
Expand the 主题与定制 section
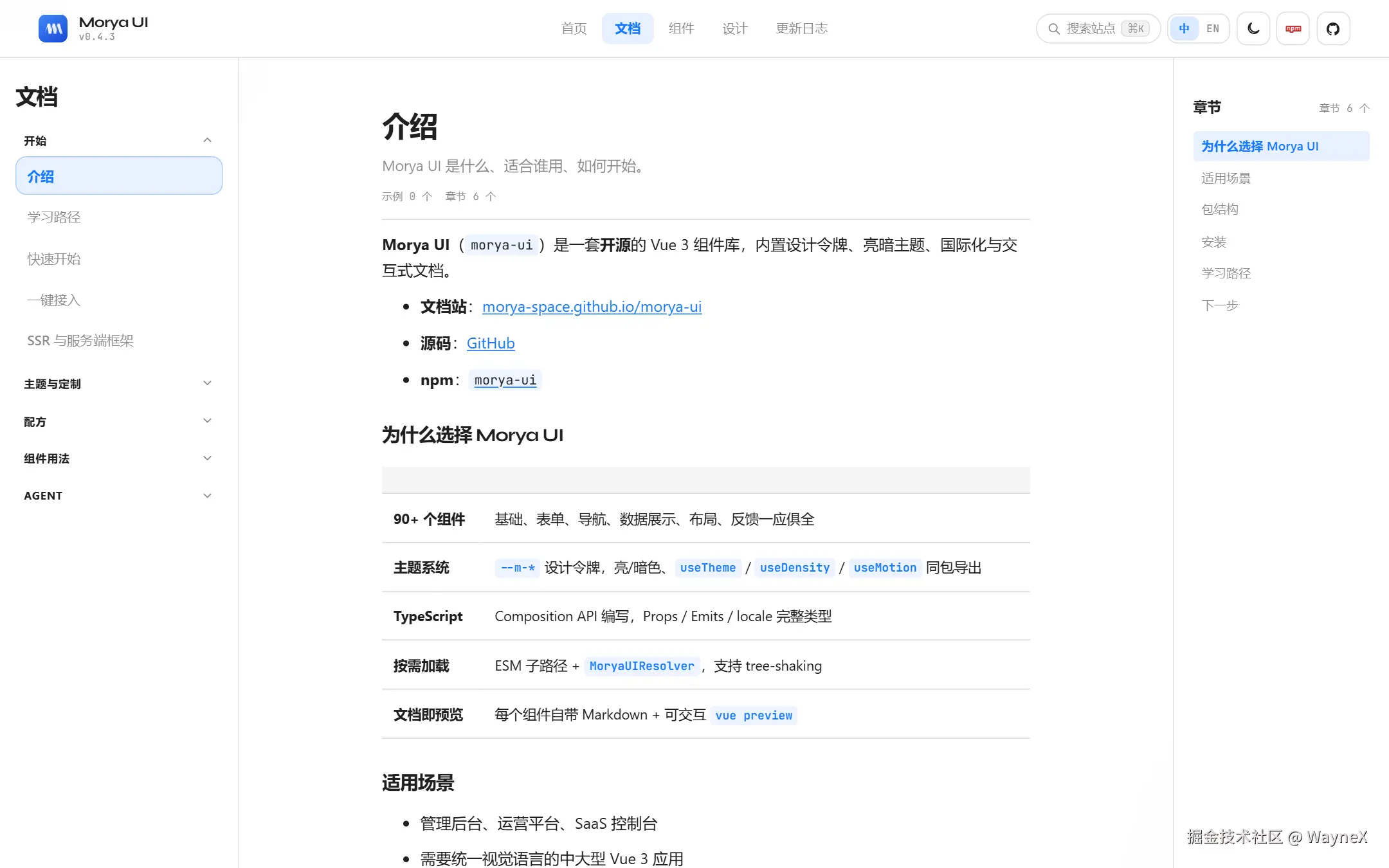[x=118, y=384]
